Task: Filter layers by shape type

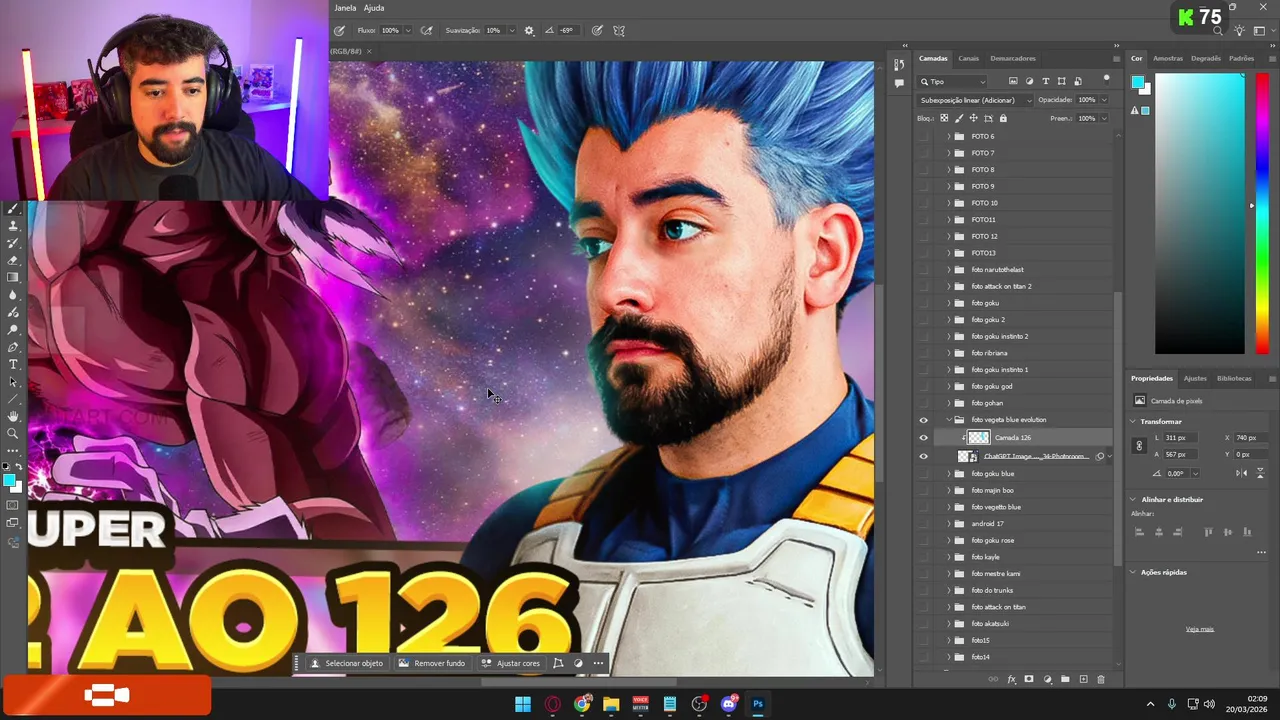Action: [1061, 81]
